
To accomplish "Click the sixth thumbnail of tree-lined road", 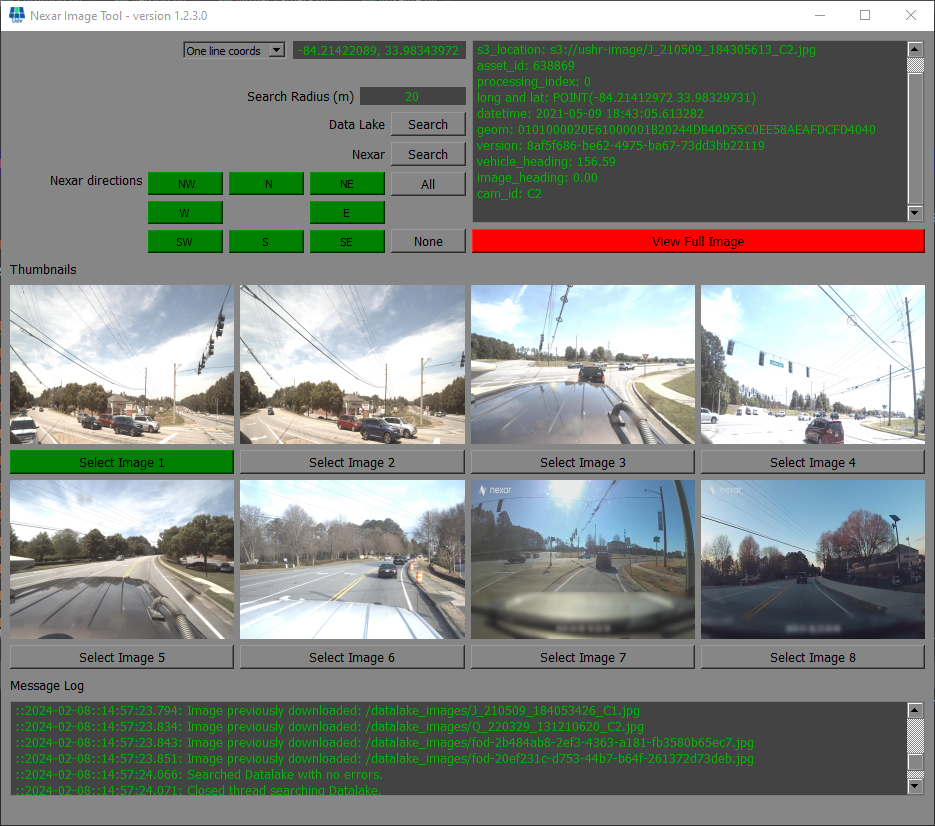I will click(352, 559).
